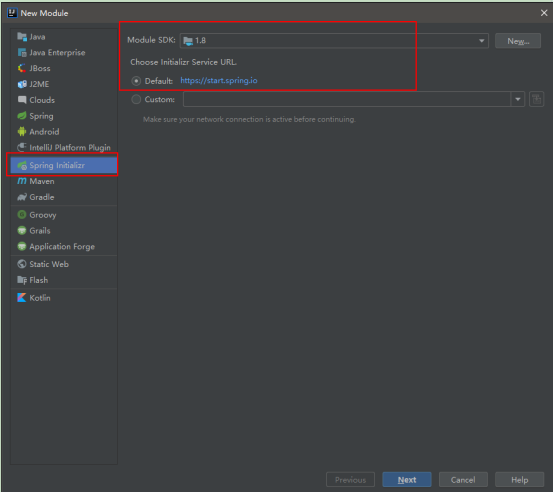This screenshot has width=553, height=492.
Task: Select the JBoss module icon
Action: [22, 68]
